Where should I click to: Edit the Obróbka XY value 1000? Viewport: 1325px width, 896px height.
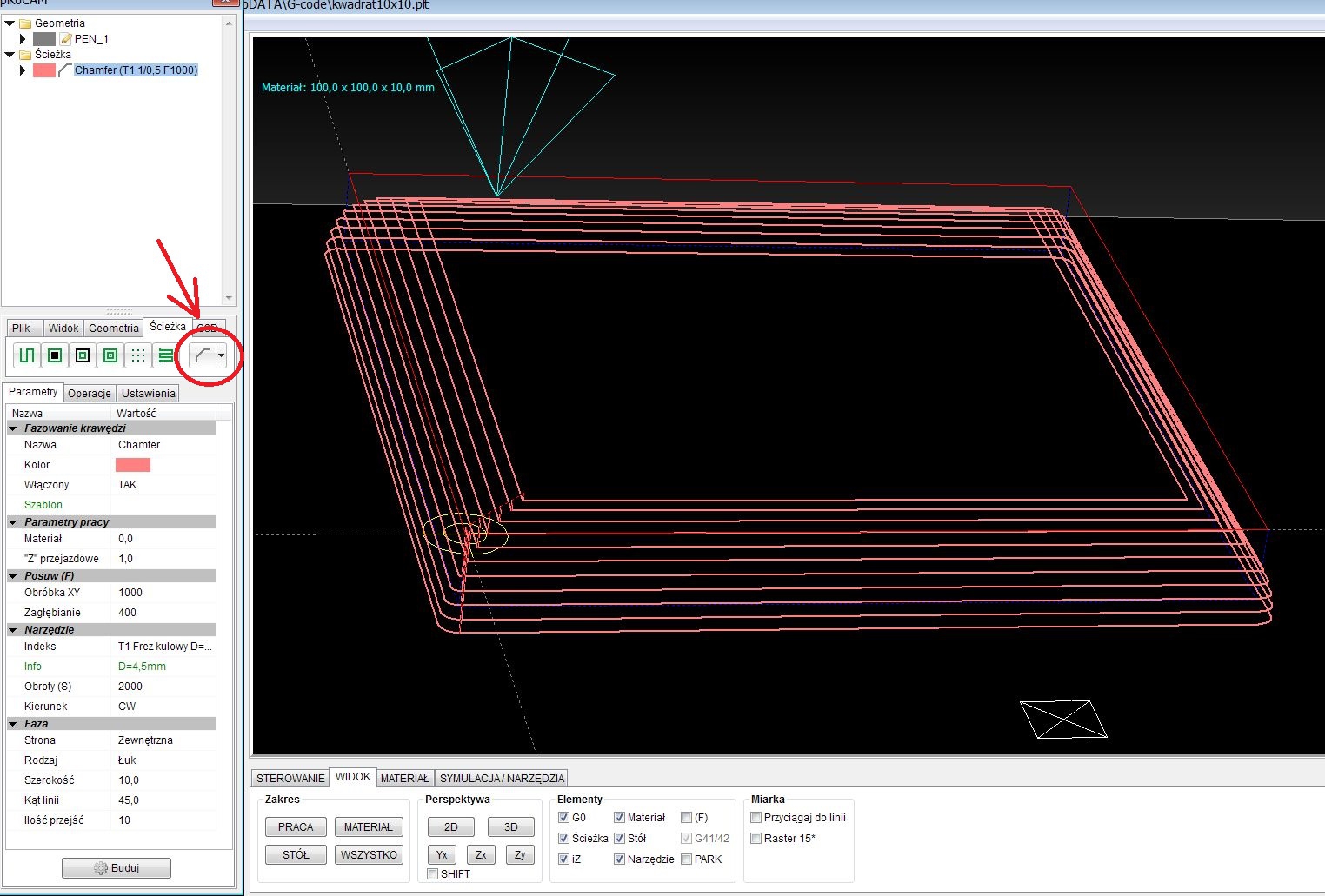point(163,593)
